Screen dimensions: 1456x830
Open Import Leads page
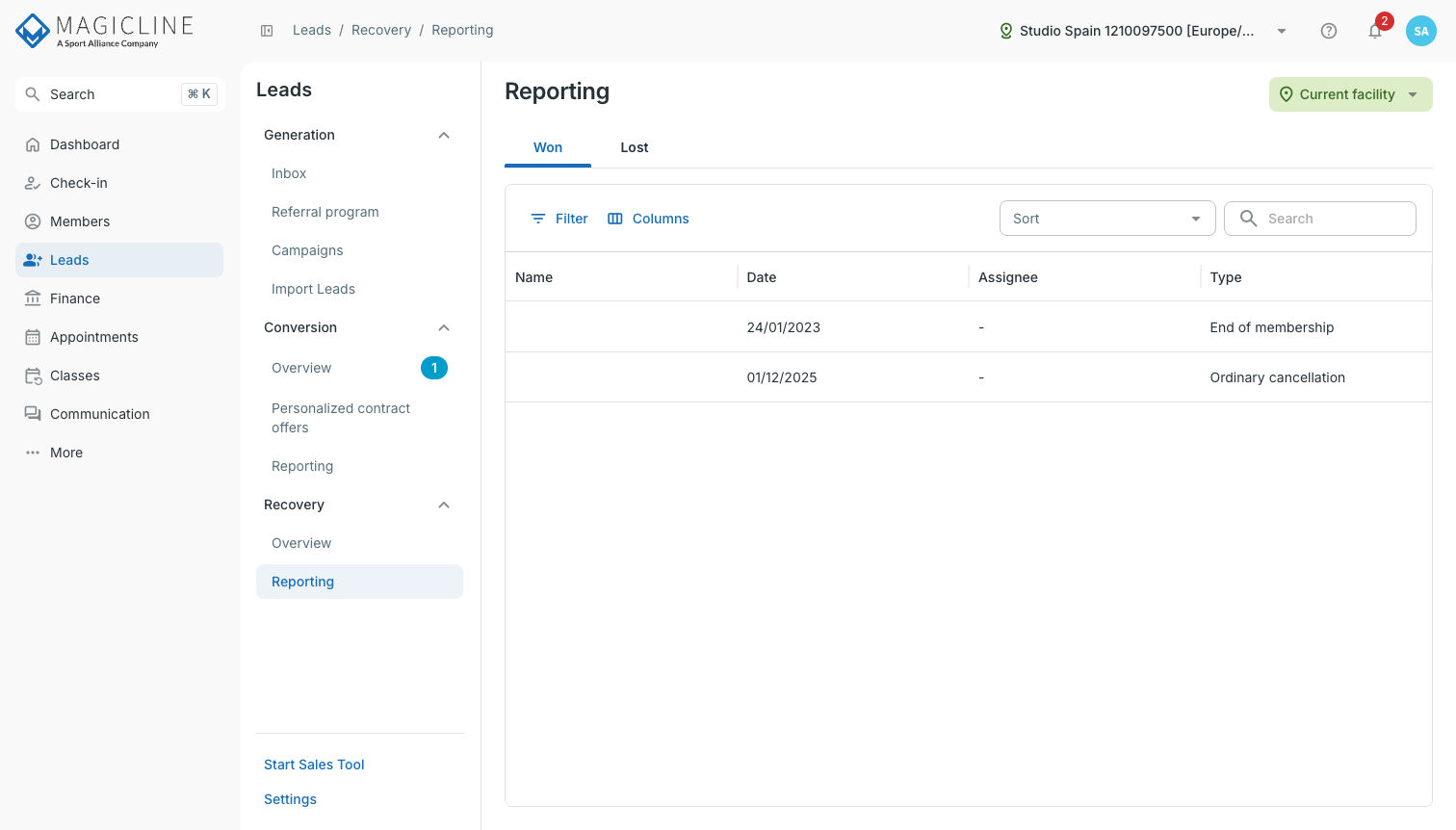(x=313, y=289)
